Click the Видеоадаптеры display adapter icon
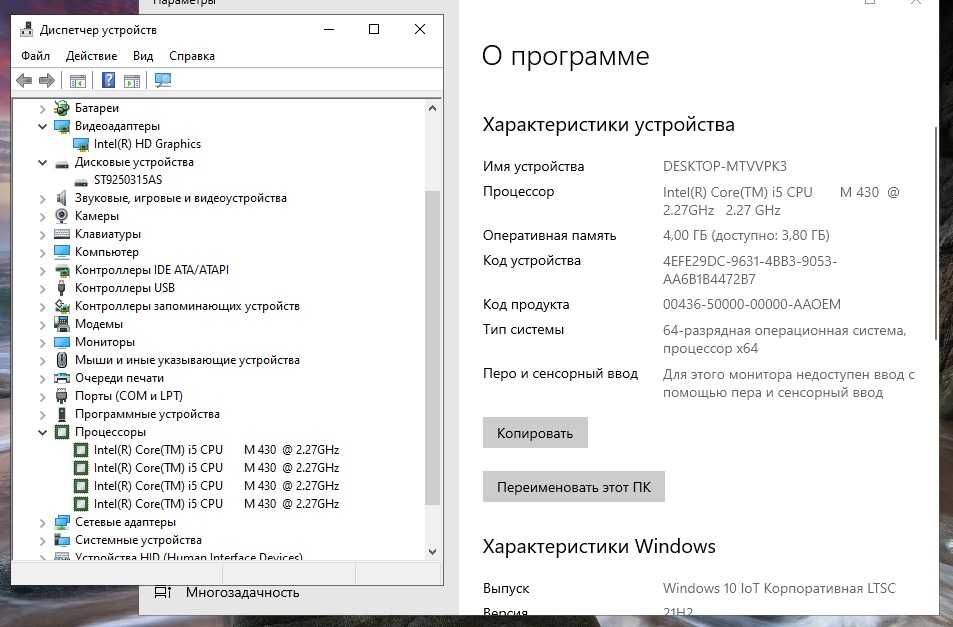Image resolution: width=953 pixels, height=627 pixels. [x=61, y=126]
